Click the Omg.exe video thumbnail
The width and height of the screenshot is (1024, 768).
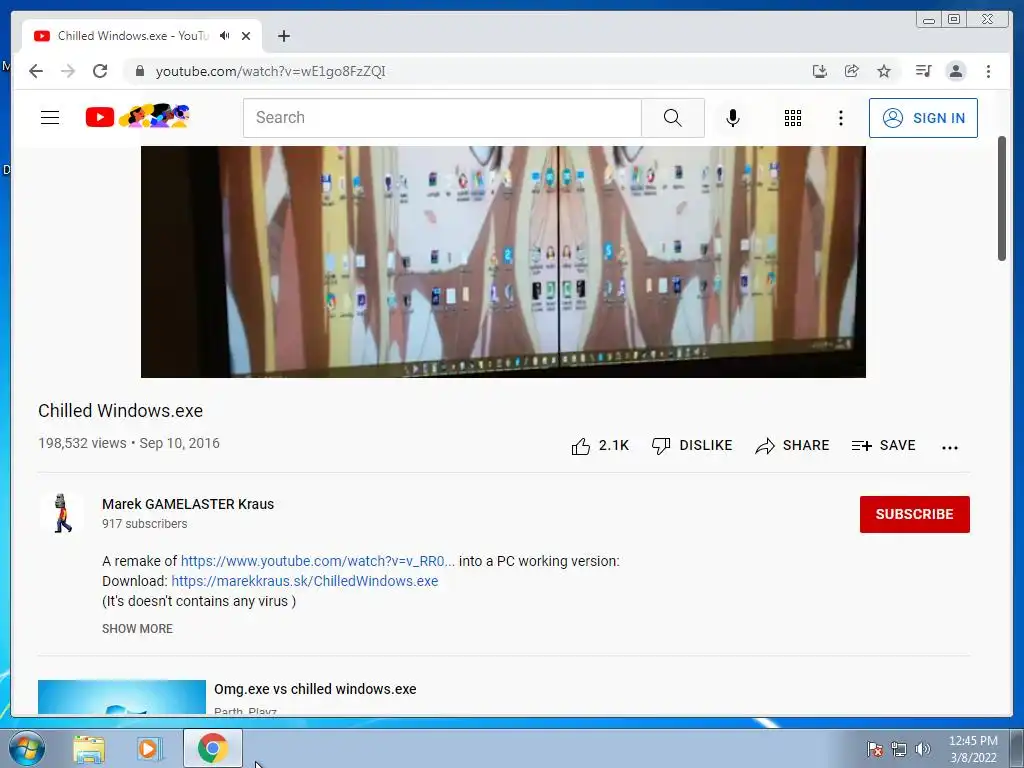tap(121, 697)
